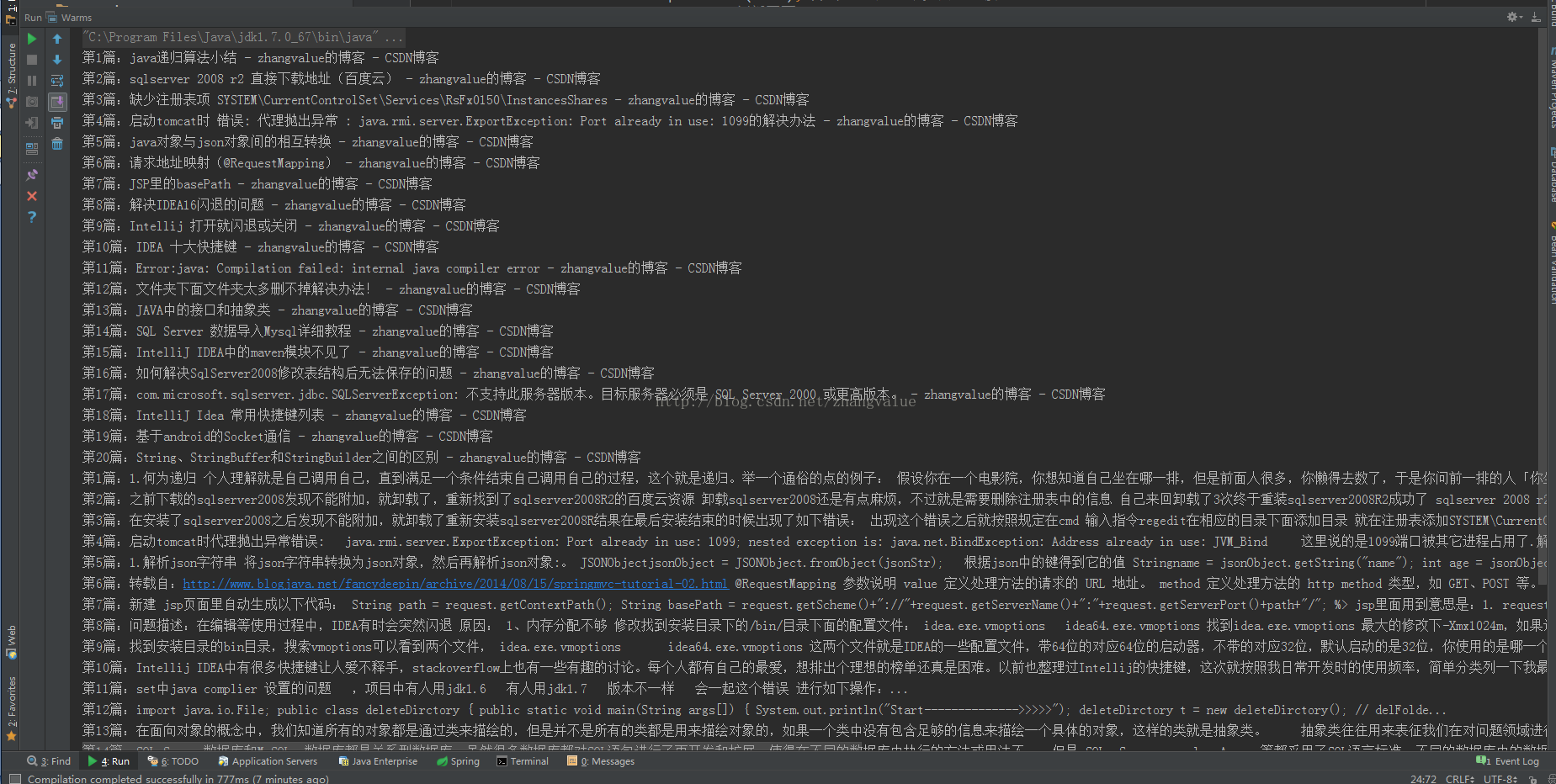
Task: Click line 第11篇 Error:java: Compilation failed
Action: 412,268
